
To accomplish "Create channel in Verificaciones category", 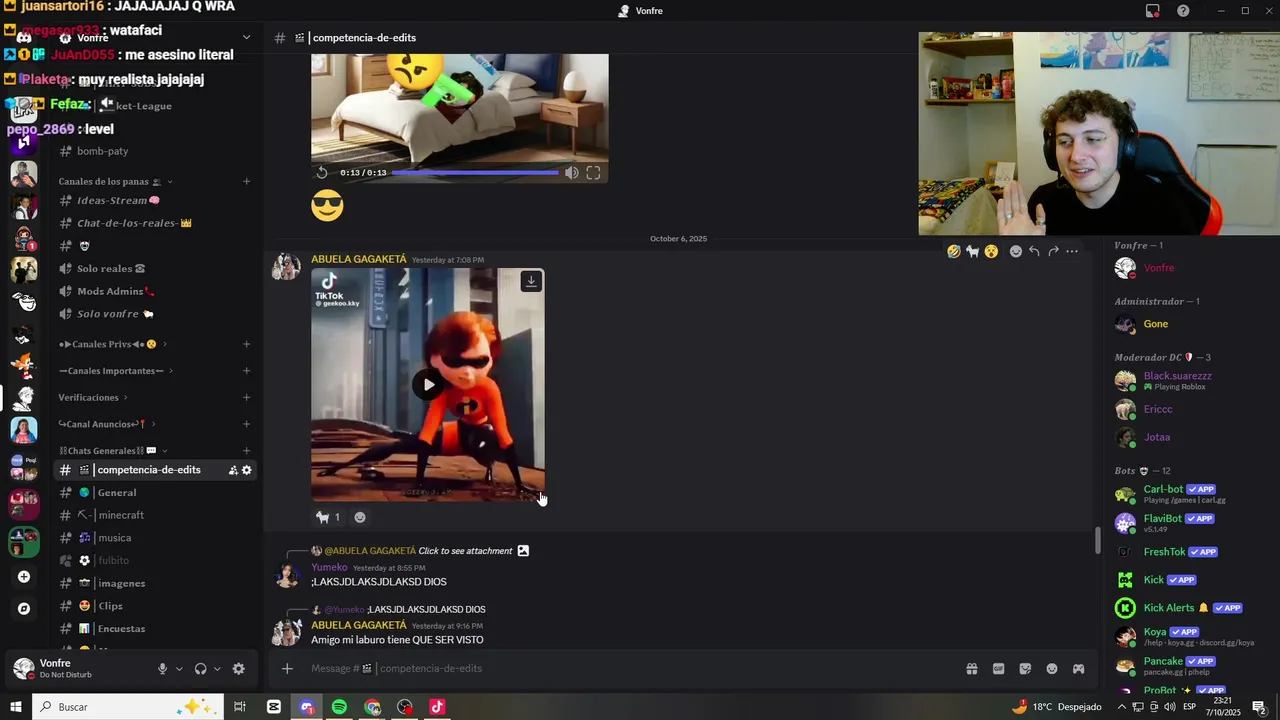I will pyautogui.click(x=246, y=397).
